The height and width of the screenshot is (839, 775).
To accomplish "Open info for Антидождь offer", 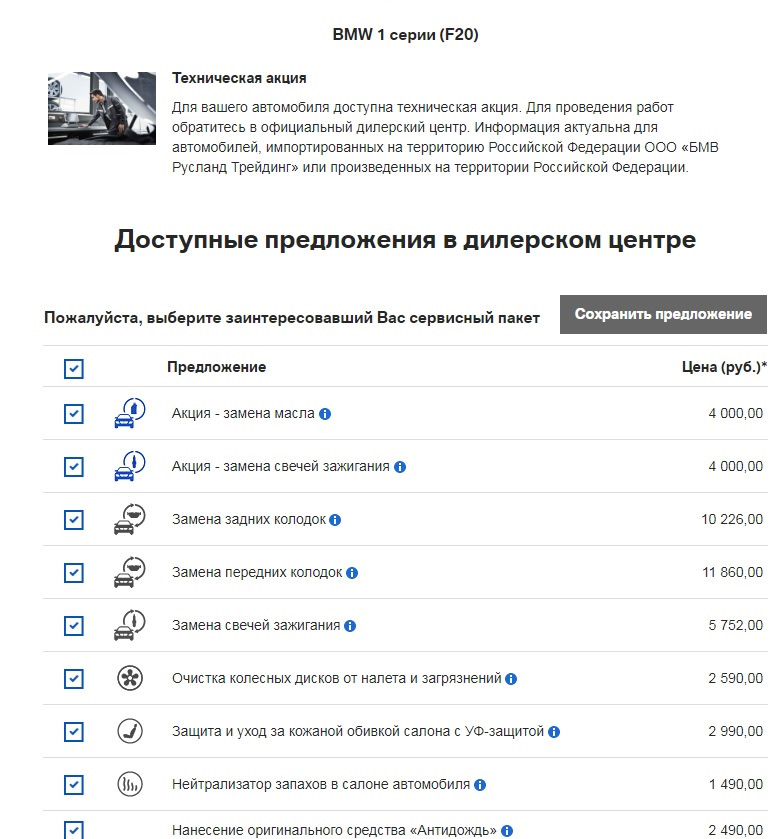I will point(507,831).
